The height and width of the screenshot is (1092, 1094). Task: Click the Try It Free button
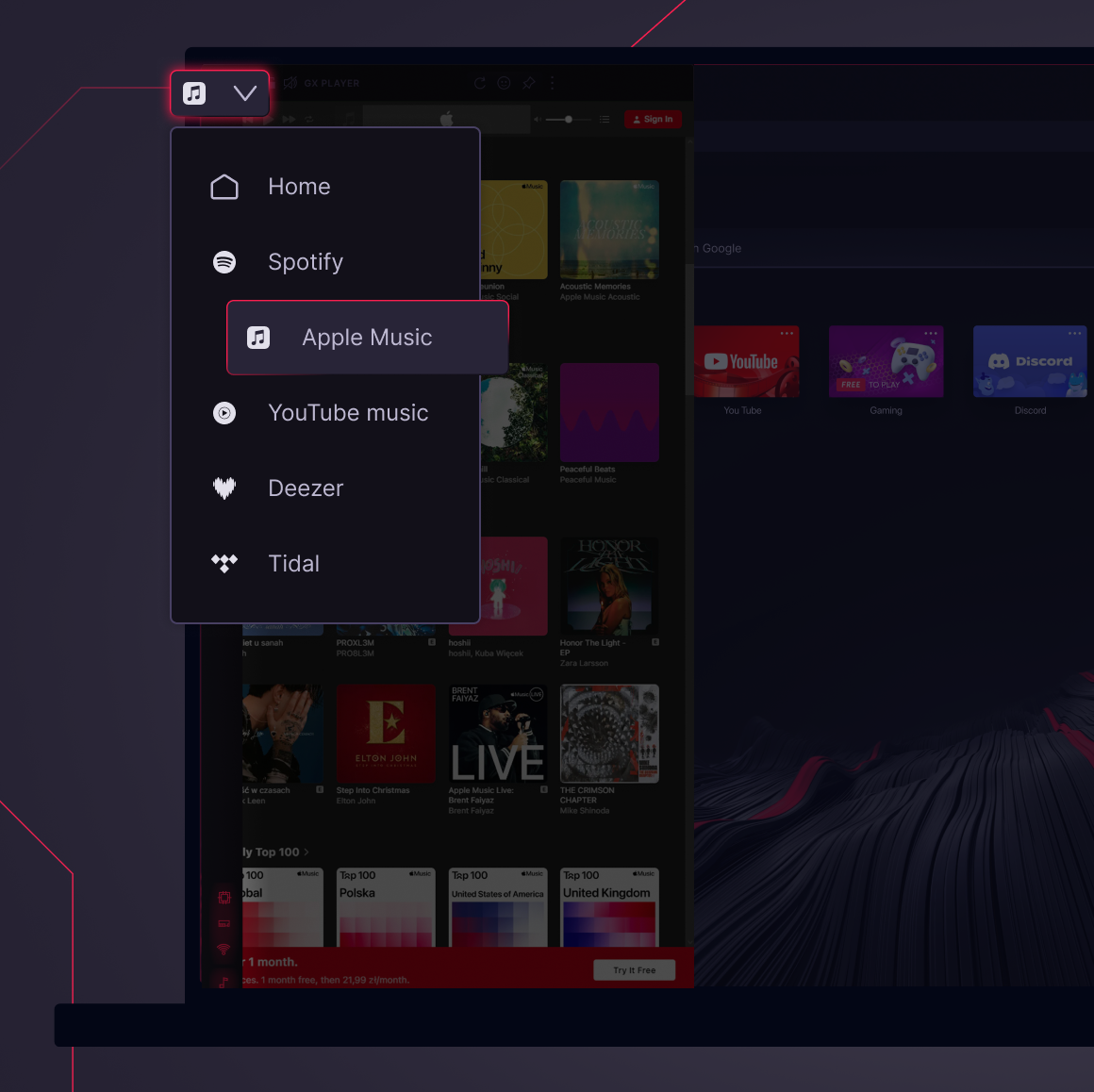tap(634, 969)
